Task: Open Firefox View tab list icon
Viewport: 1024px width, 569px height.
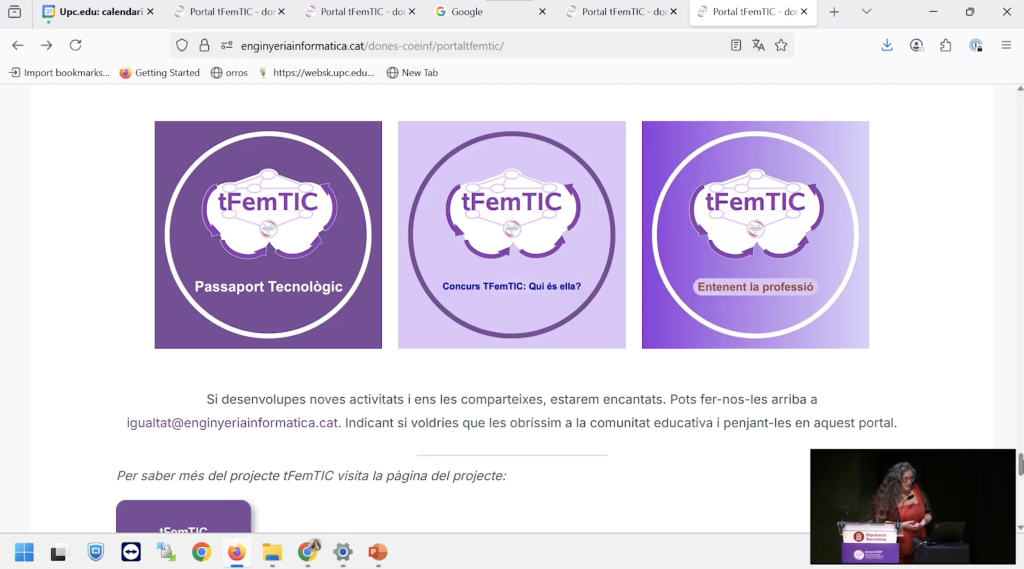Action: (x=14, y=12)
